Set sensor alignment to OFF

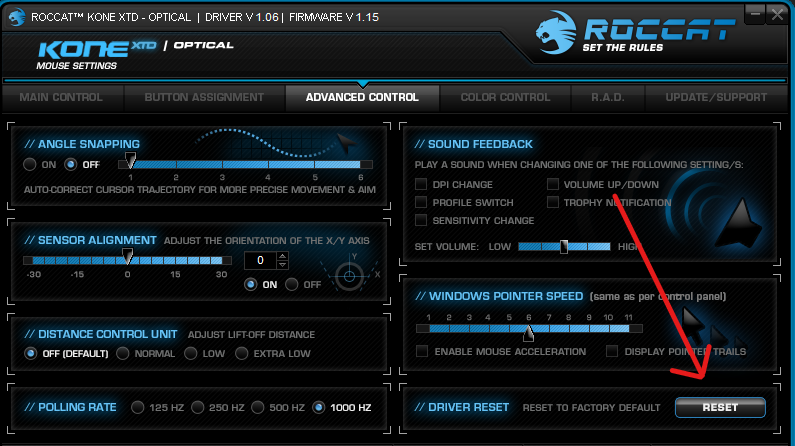coord(292,284)
